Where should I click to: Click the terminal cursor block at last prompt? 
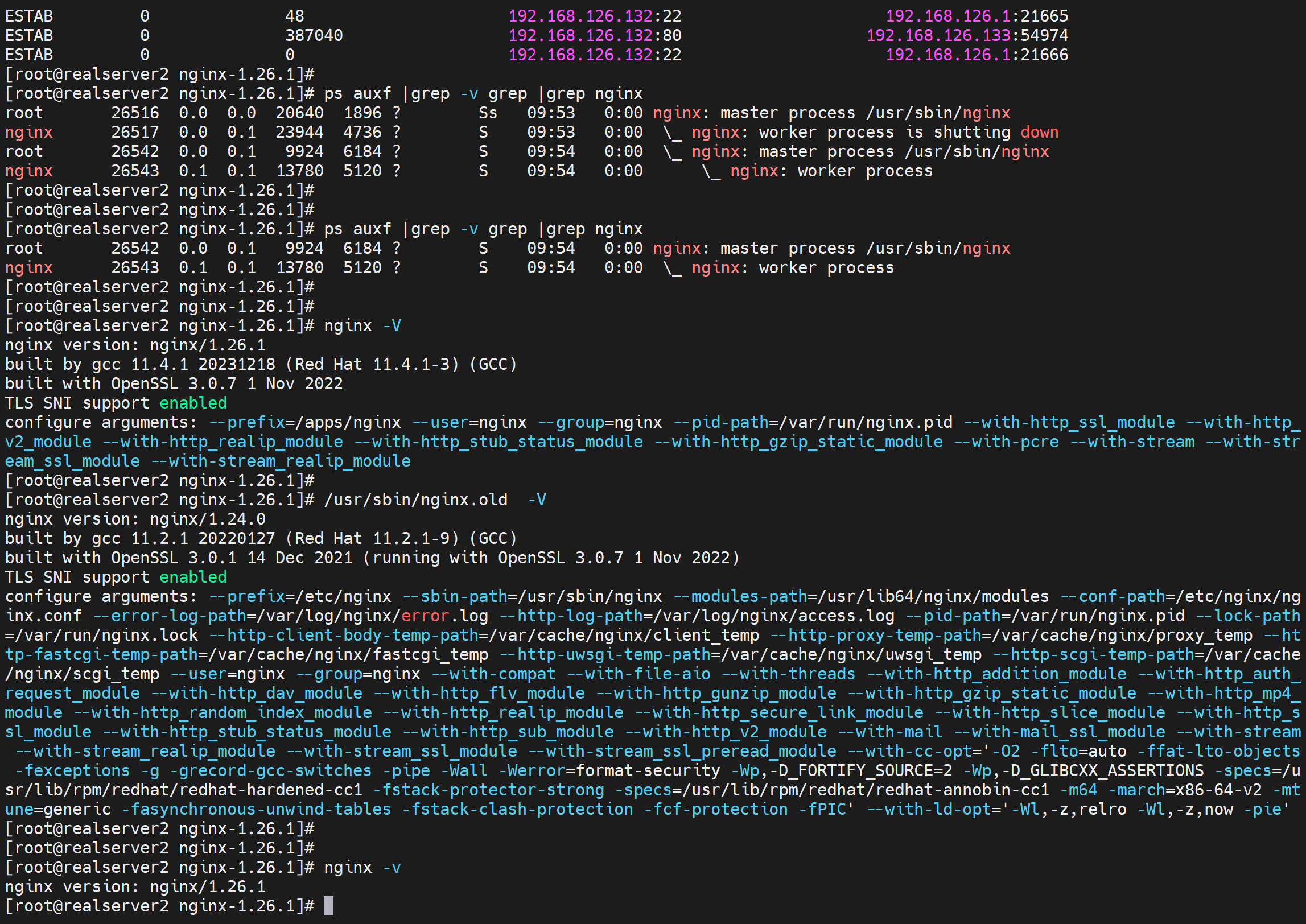click(328, 906)
